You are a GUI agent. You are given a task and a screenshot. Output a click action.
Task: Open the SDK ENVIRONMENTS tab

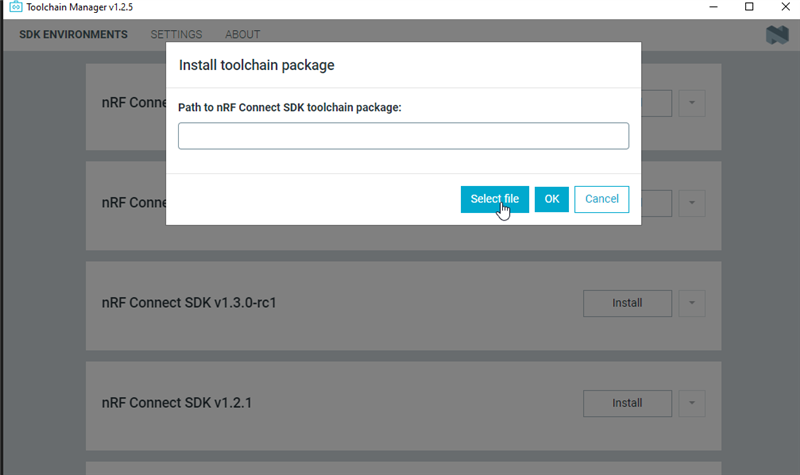pos(73,35)
